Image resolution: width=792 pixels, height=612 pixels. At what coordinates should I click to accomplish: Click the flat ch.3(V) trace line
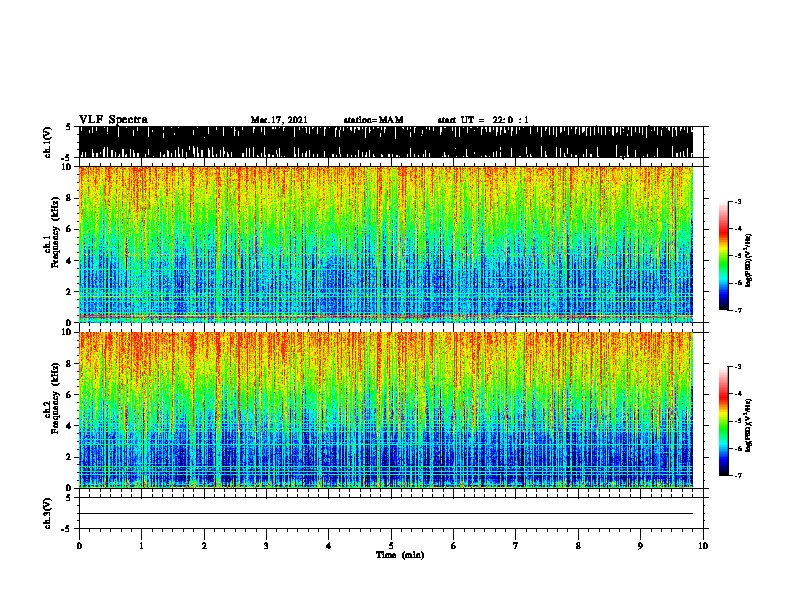point(386,514)
